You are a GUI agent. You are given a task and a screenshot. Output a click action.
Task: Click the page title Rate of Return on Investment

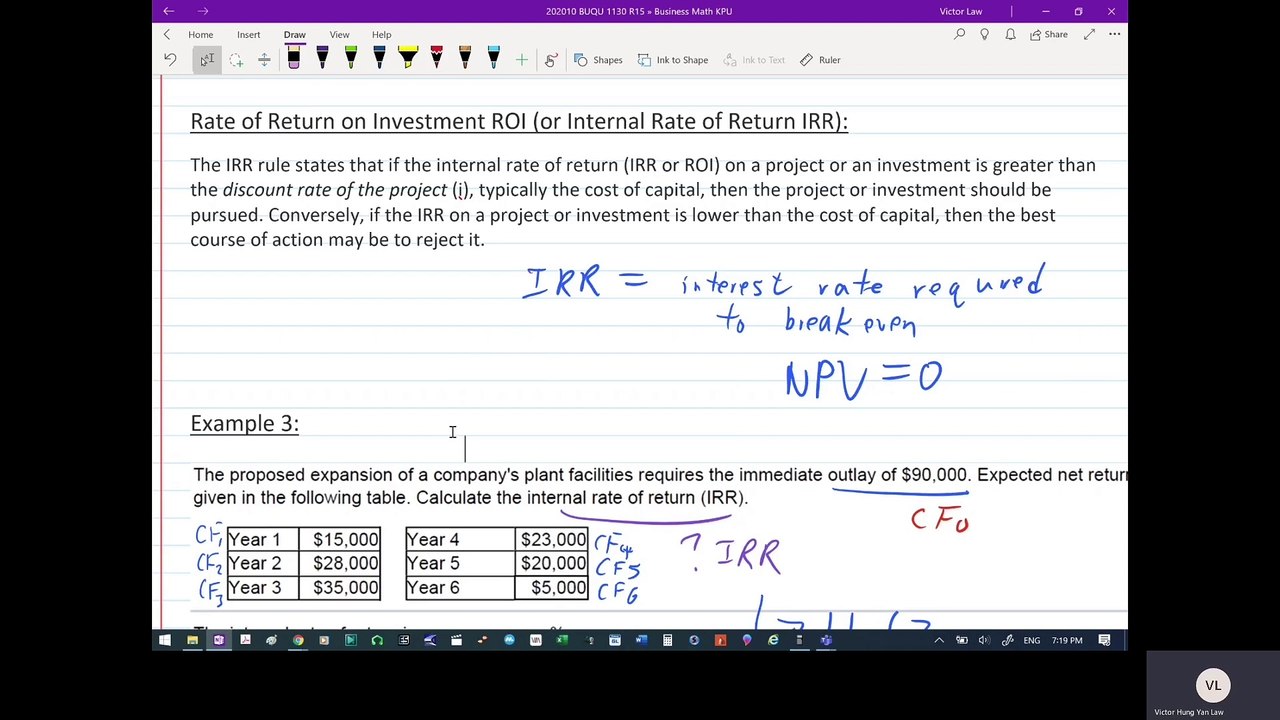click(518, 121)
